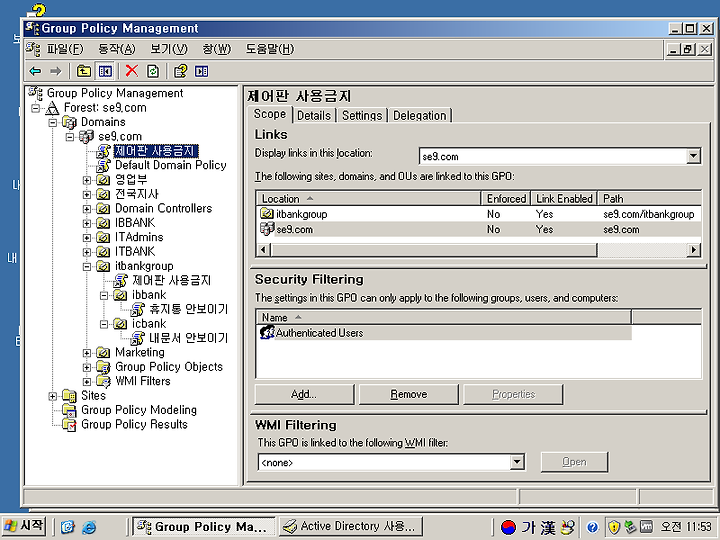The height and width of the screenshot is (540, 720).
Task: Click the Help toolbar icon
Action: [180, 71]
